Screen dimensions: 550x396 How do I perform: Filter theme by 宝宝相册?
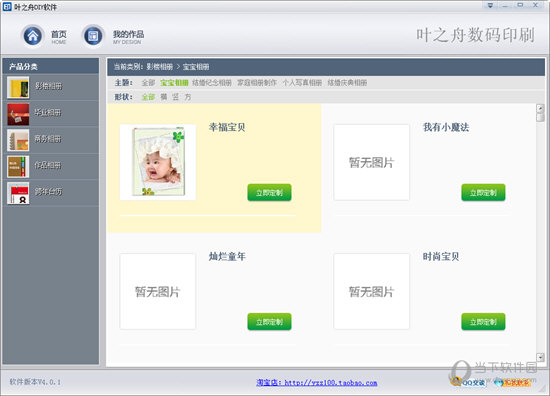click(174, 83)
